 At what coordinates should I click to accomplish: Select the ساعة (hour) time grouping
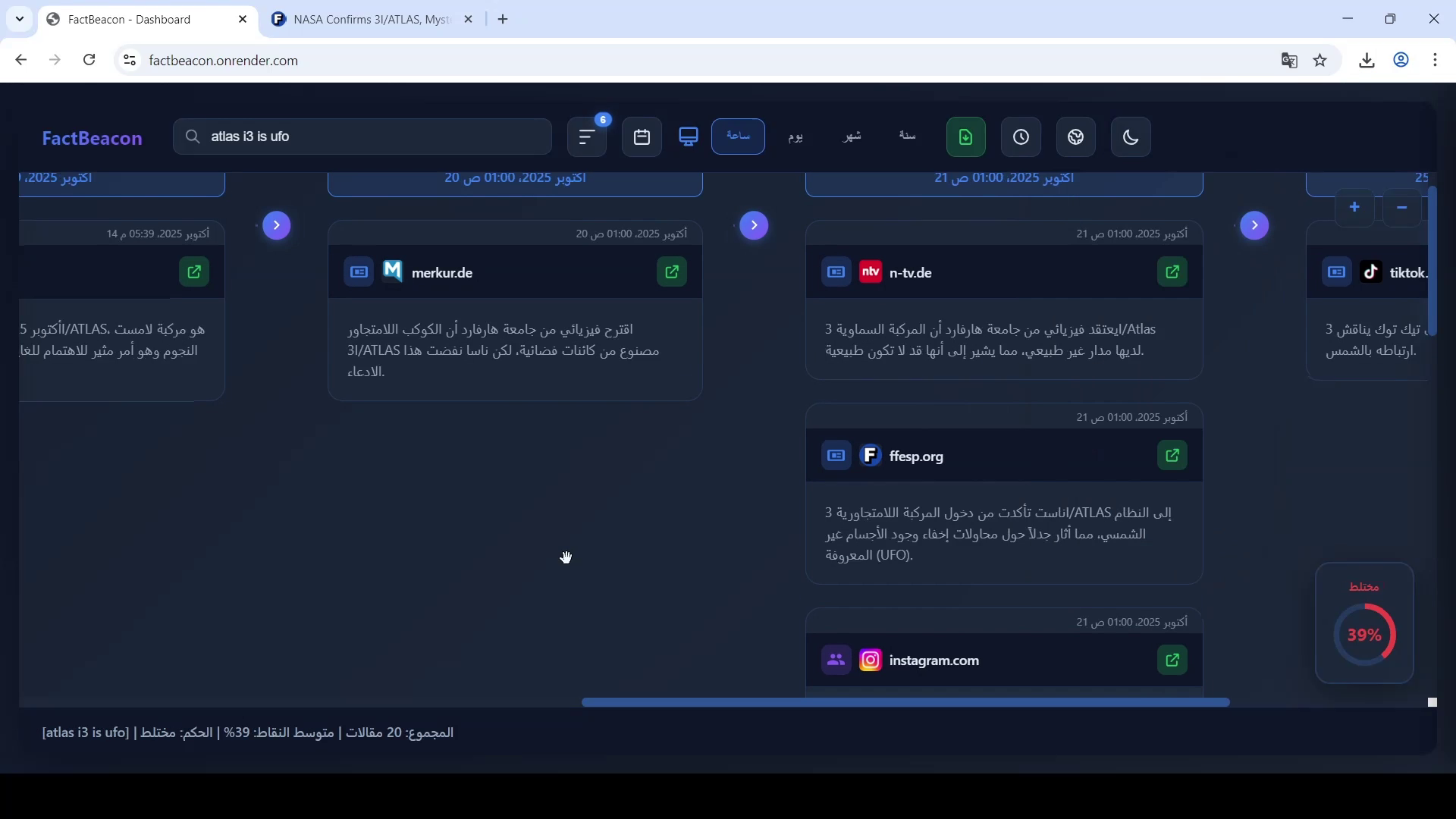[738, 136]
